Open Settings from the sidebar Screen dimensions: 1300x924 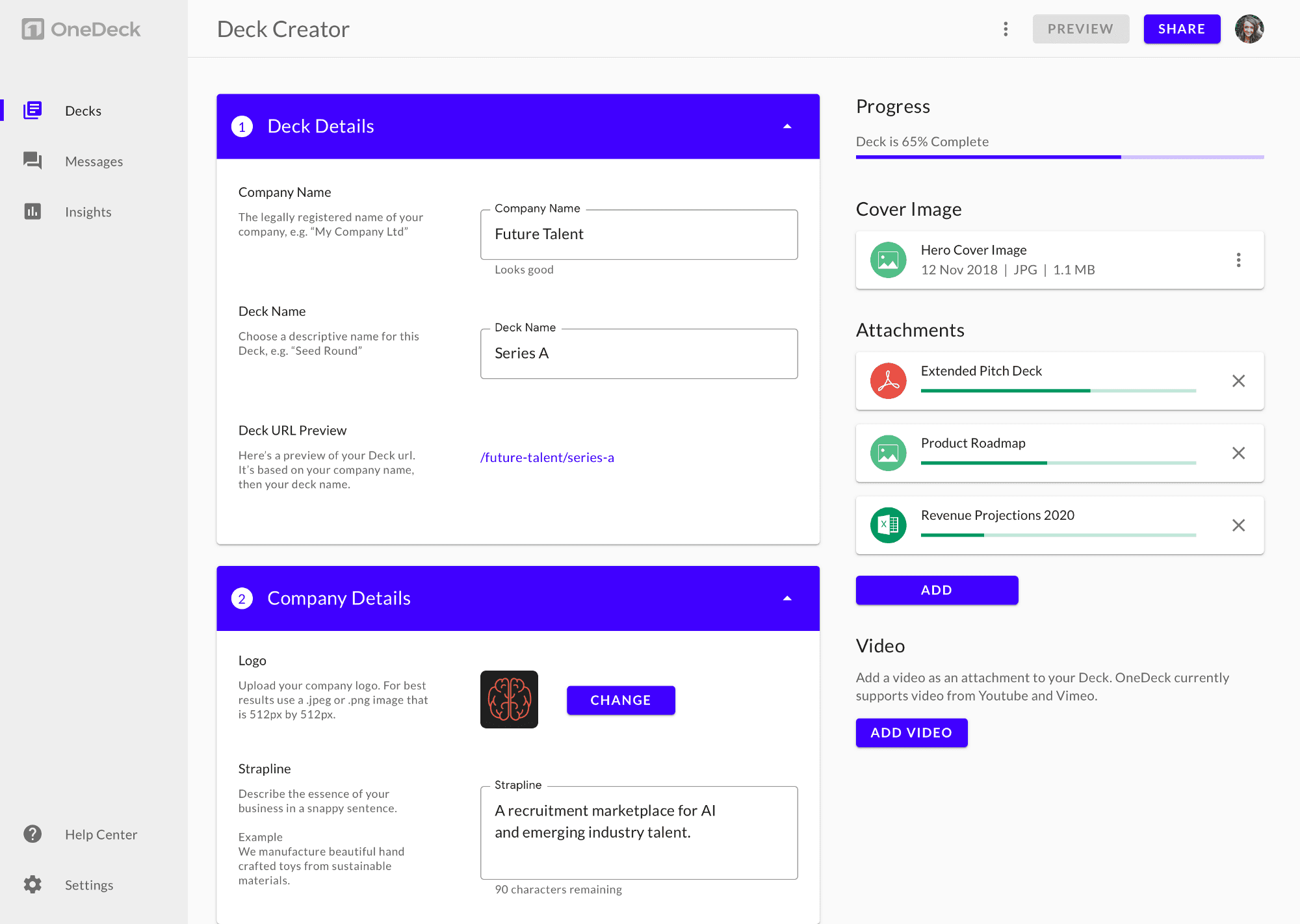(89, 885)
